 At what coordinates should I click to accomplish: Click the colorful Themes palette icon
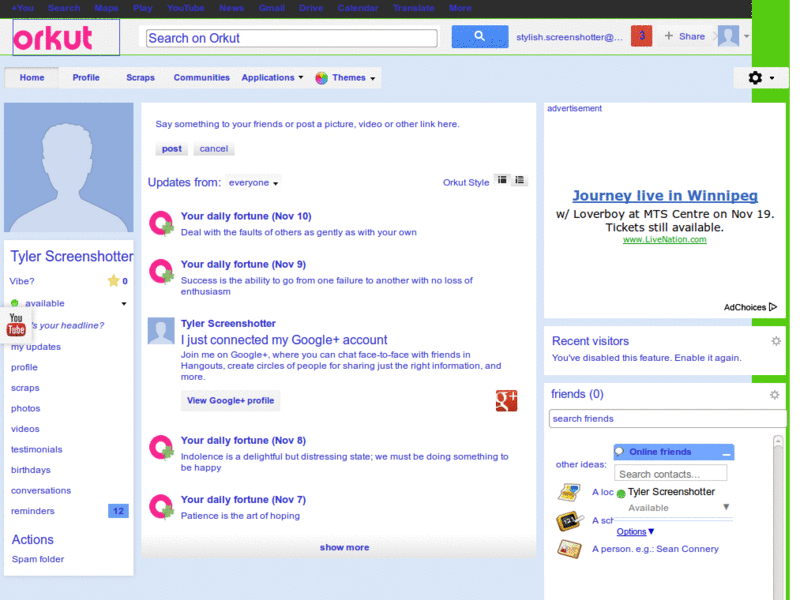pyautogui.click(x=321, y=78)
